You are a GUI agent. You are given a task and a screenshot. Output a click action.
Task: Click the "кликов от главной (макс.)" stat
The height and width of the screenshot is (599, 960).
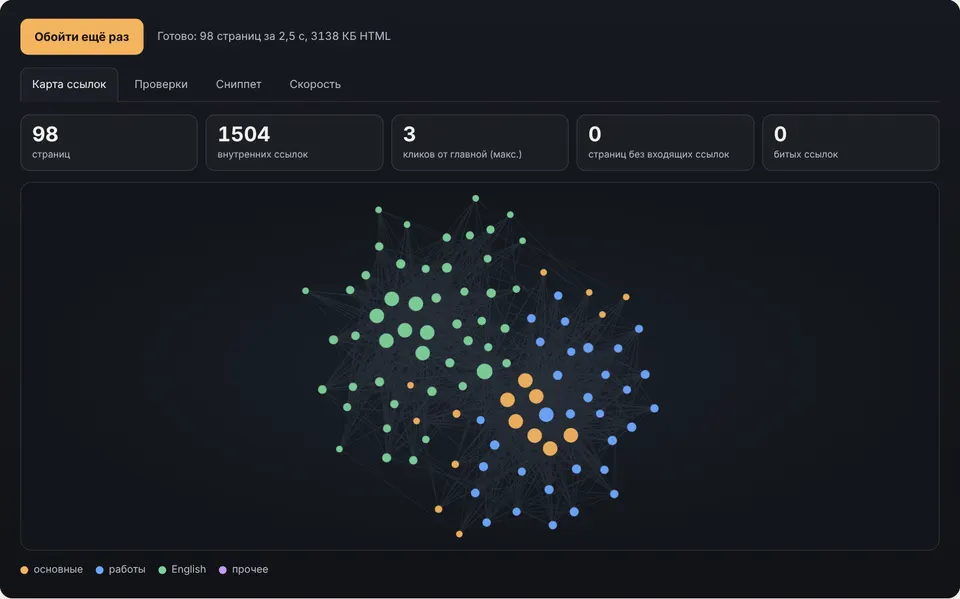click(x=480, y=143)
